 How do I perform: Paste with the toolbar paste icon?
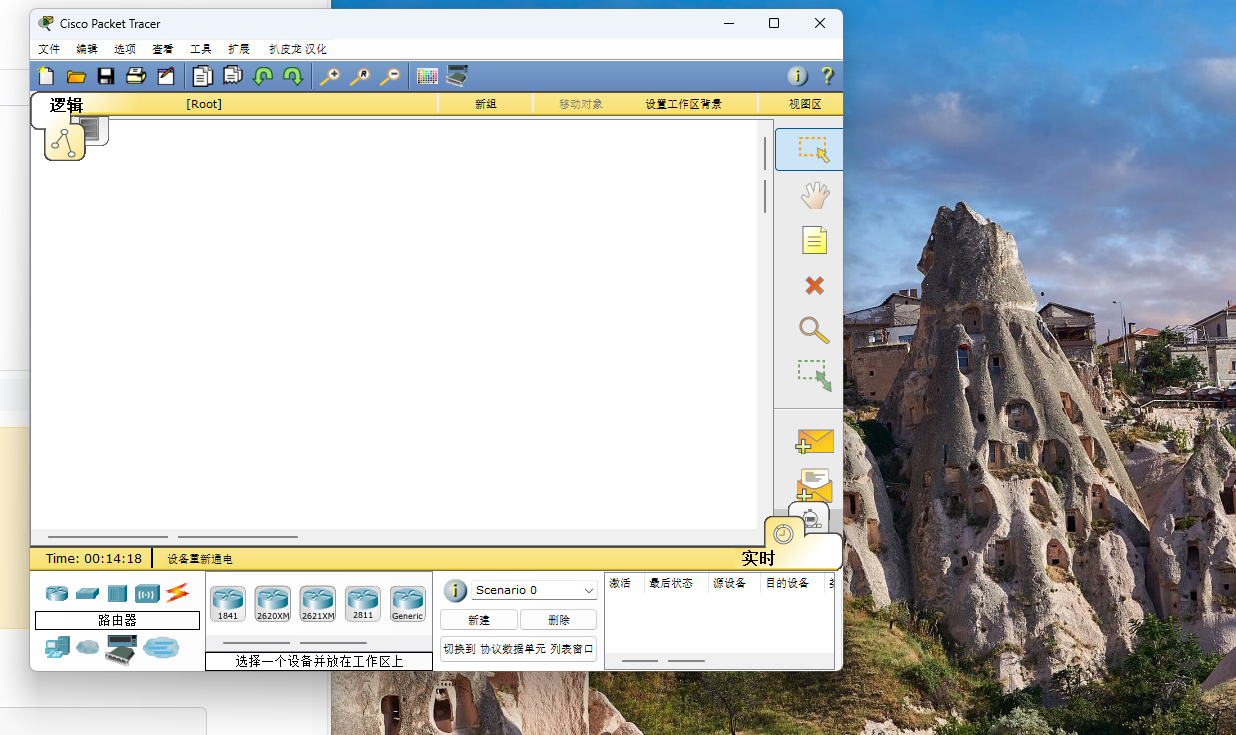pos(233,76)
